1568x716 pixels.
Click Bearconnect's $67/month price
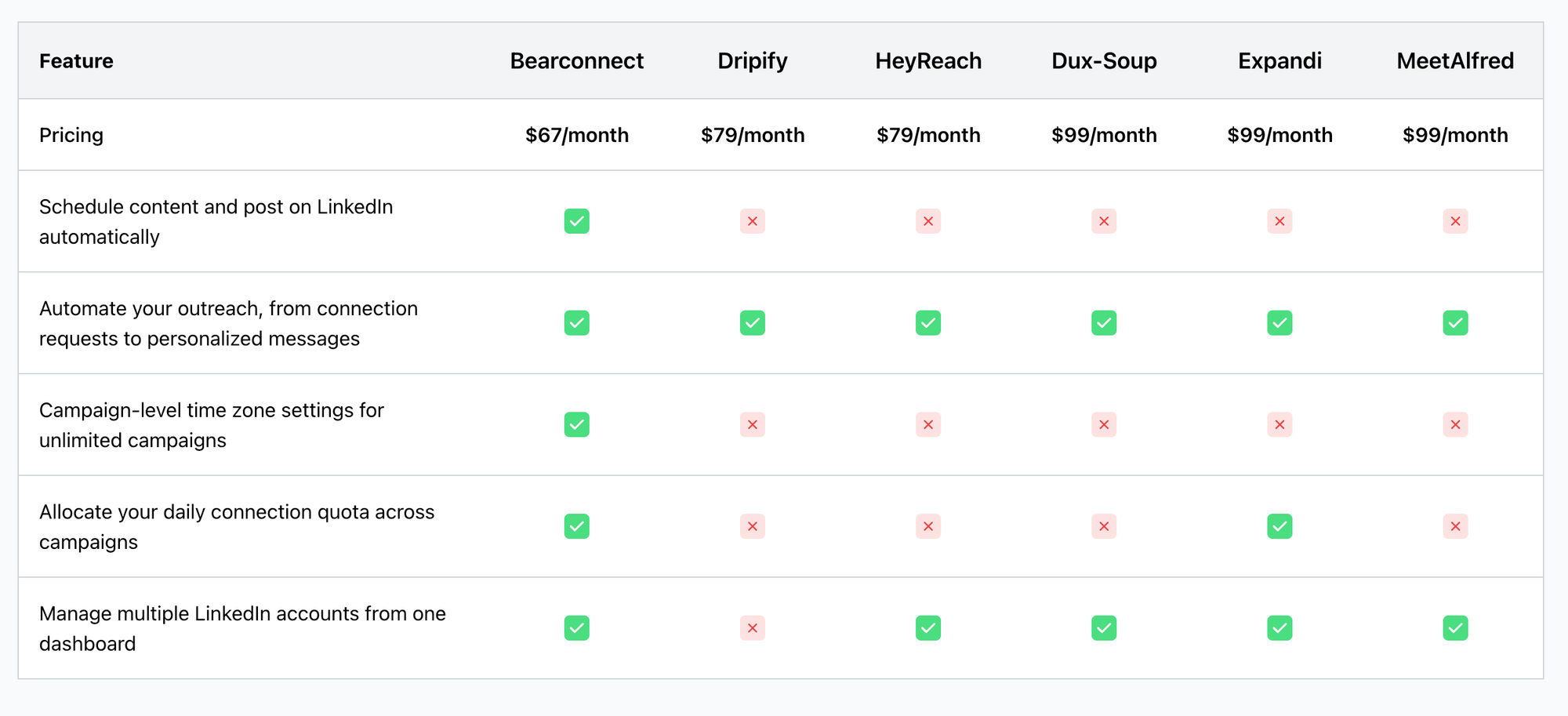pos(576,135)
